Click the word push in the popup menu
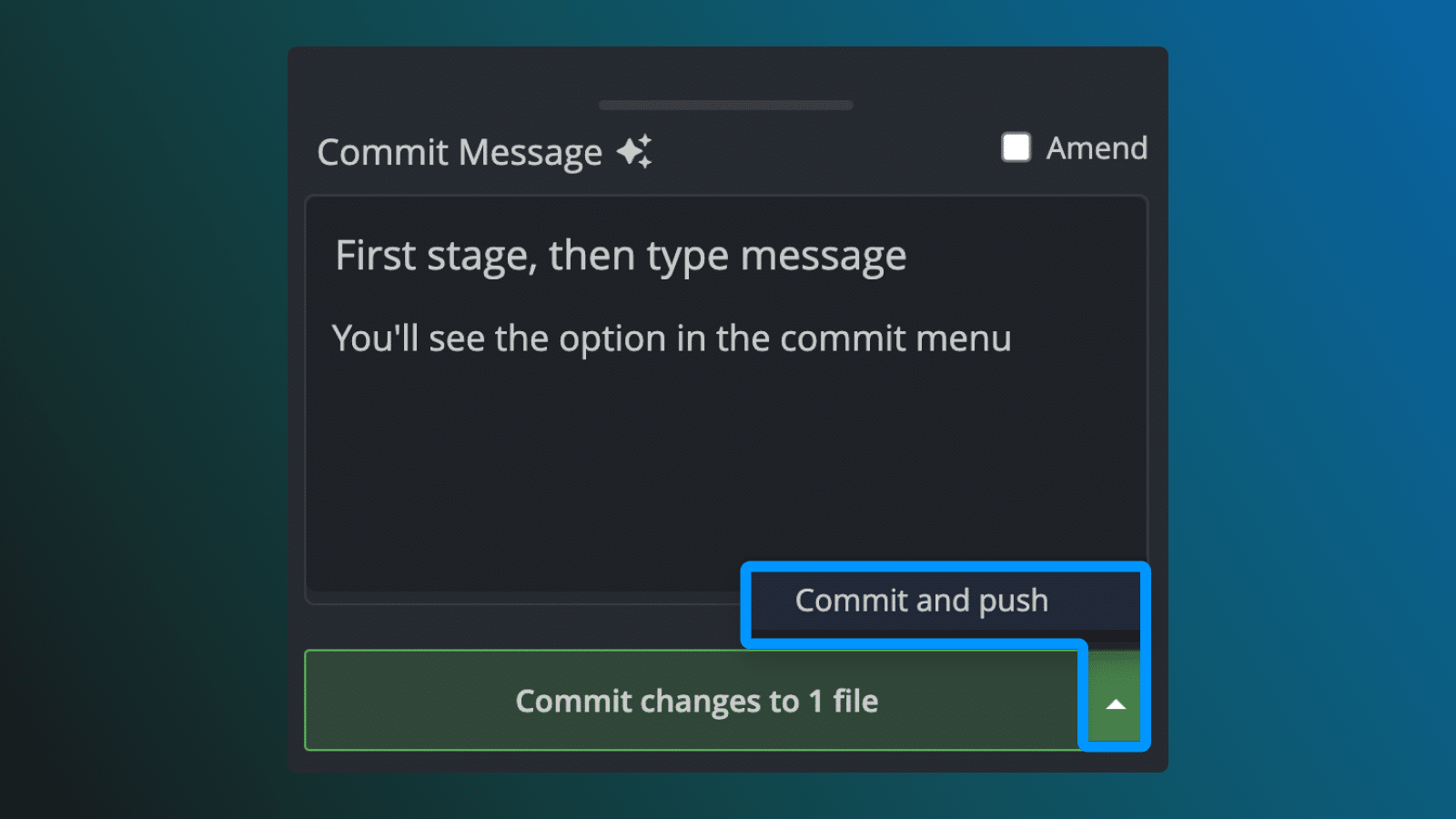The image size is (1456, 819). click(1014, 602)
